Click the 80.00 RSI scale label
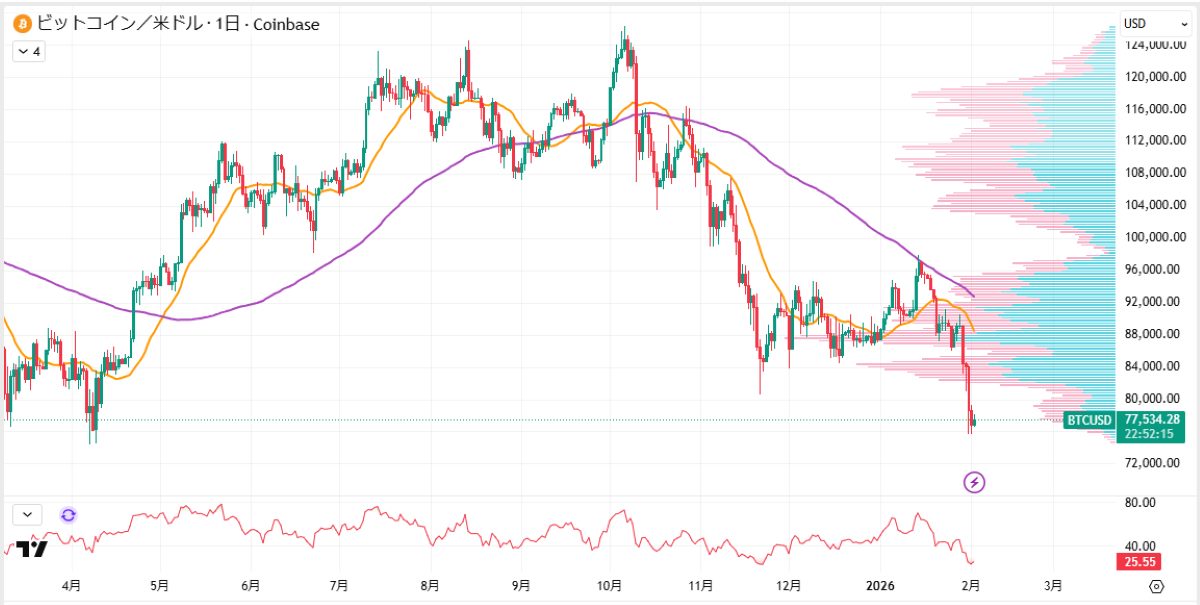1200x605 pixels. point(1141,502)
